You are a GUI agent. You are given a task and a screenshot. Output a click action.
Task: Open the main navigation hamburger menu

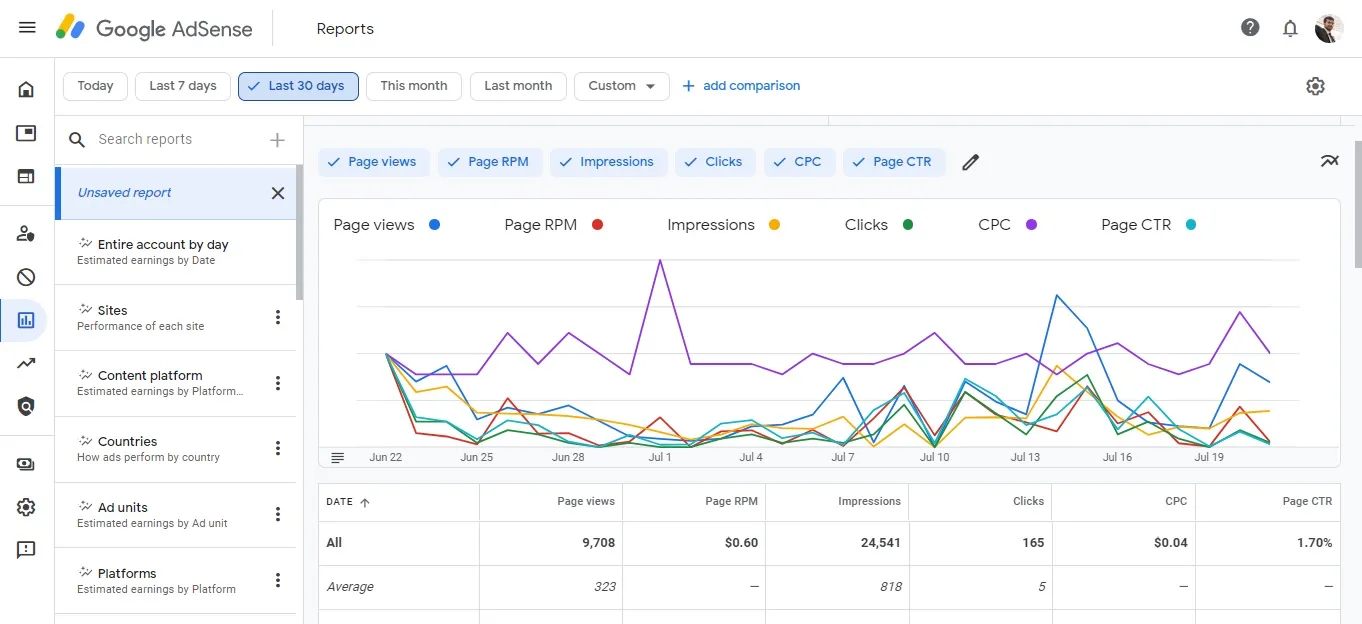(26, 27)
